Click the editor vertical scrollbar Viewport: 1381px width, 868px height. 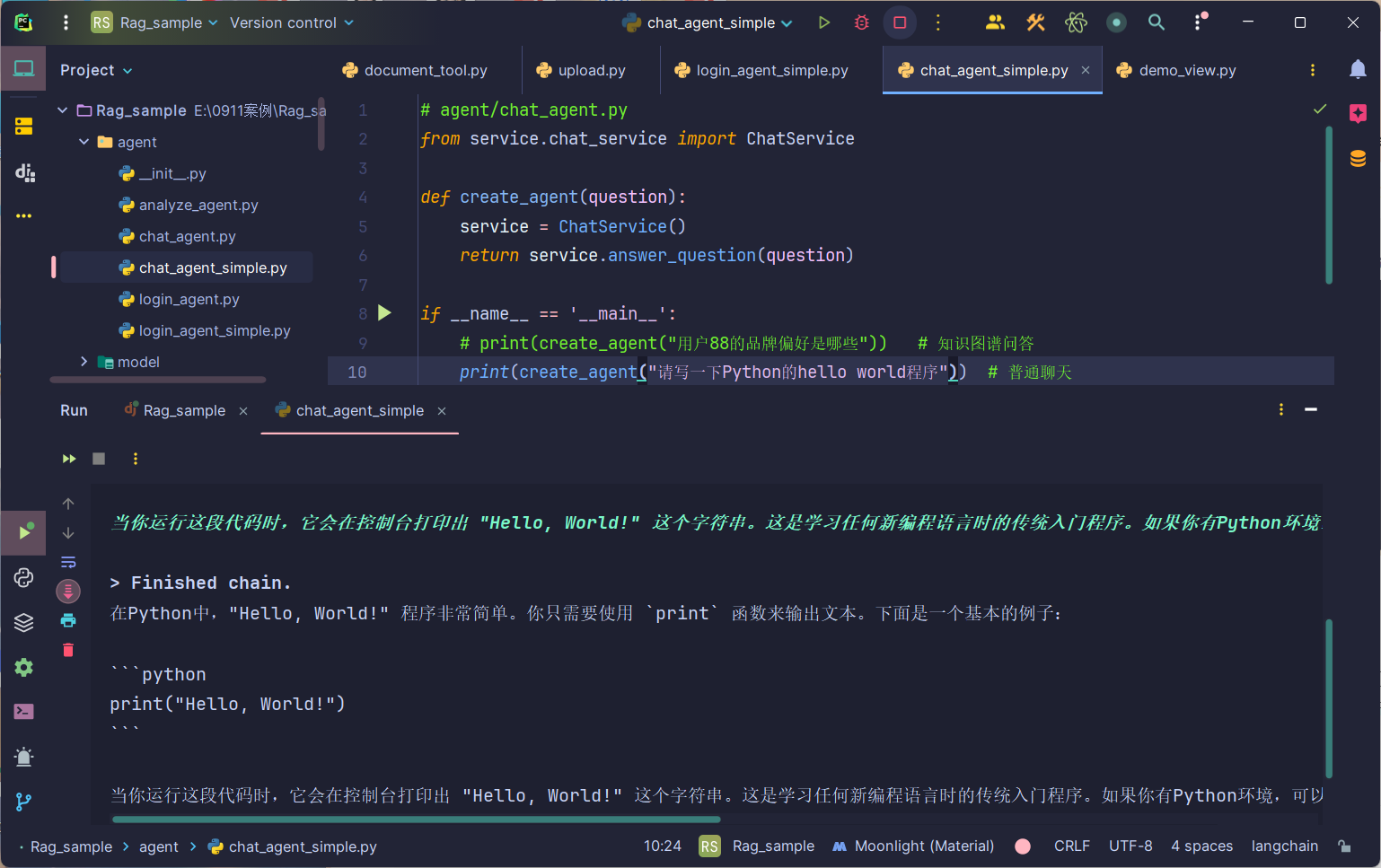(x=1329, y=206)
